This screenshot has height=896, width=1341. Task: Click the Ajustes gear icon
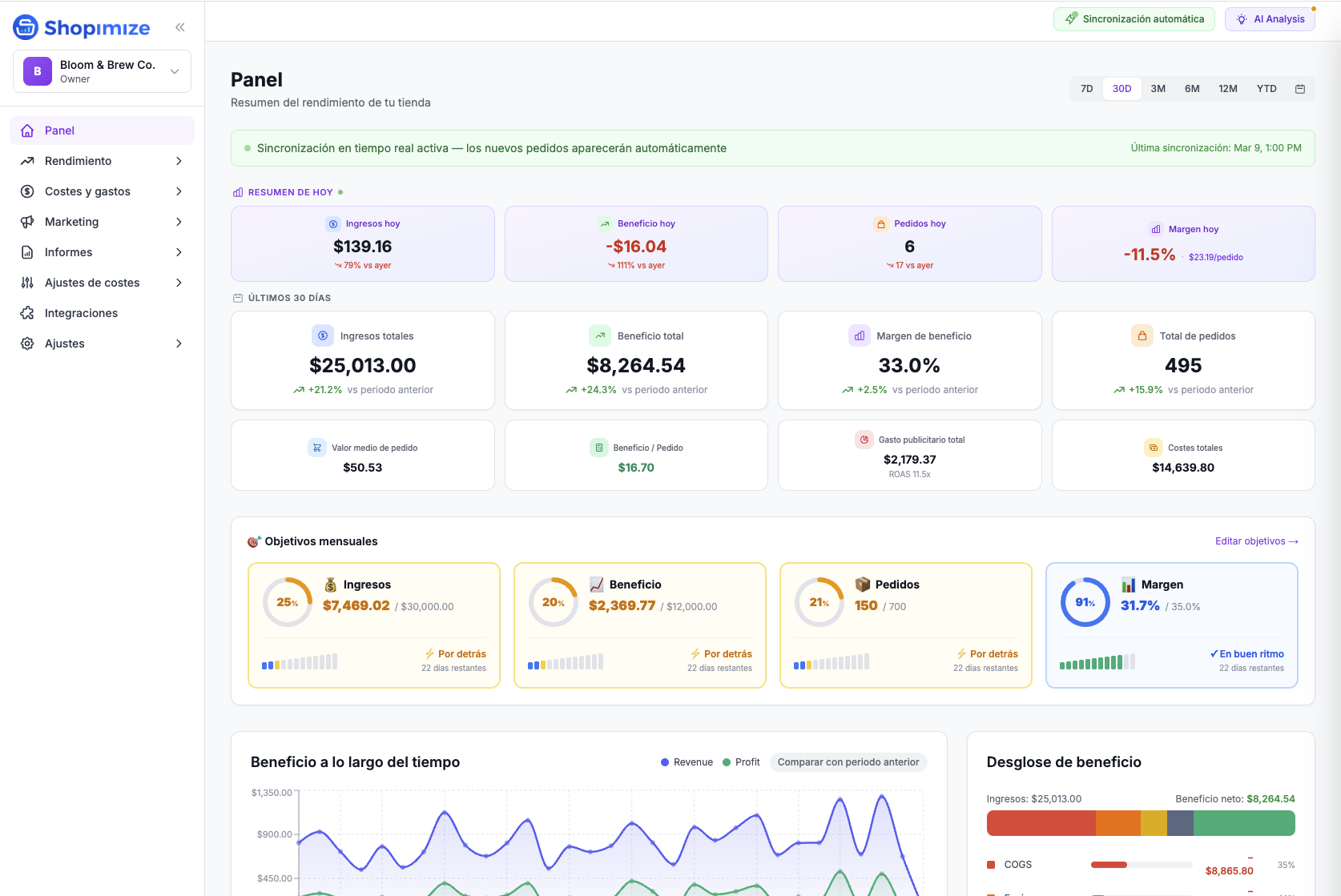tap(27, 344)
